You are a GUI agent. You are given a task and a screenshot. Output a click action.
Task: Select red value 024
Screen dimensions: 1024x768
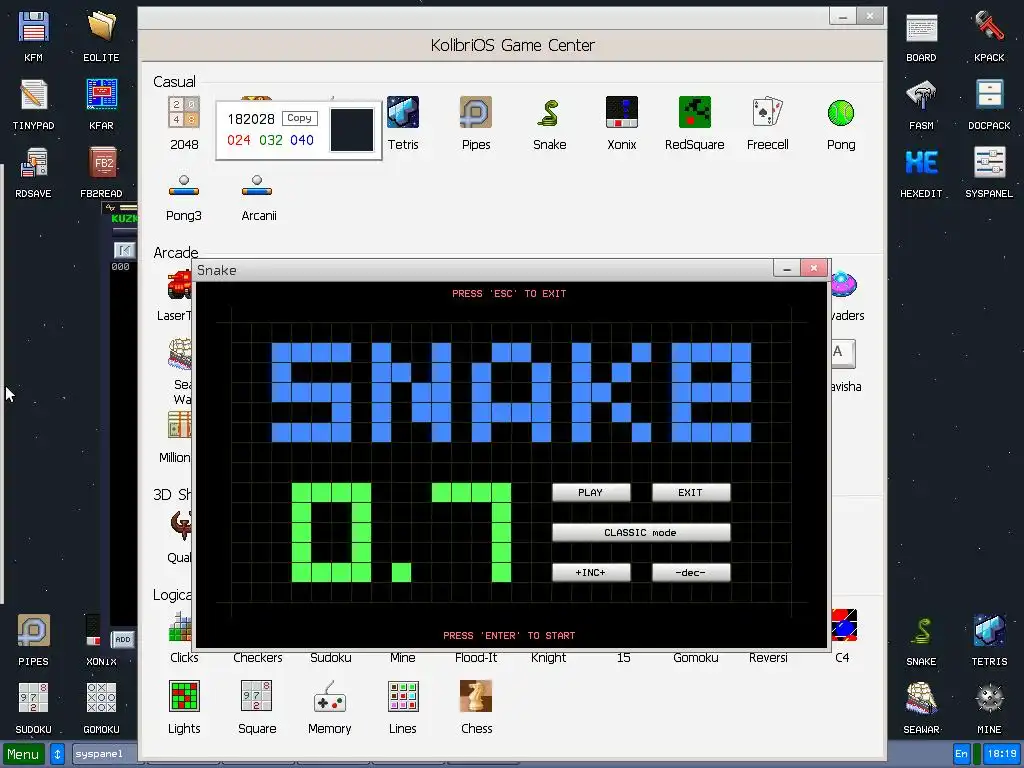coord(238,140)
